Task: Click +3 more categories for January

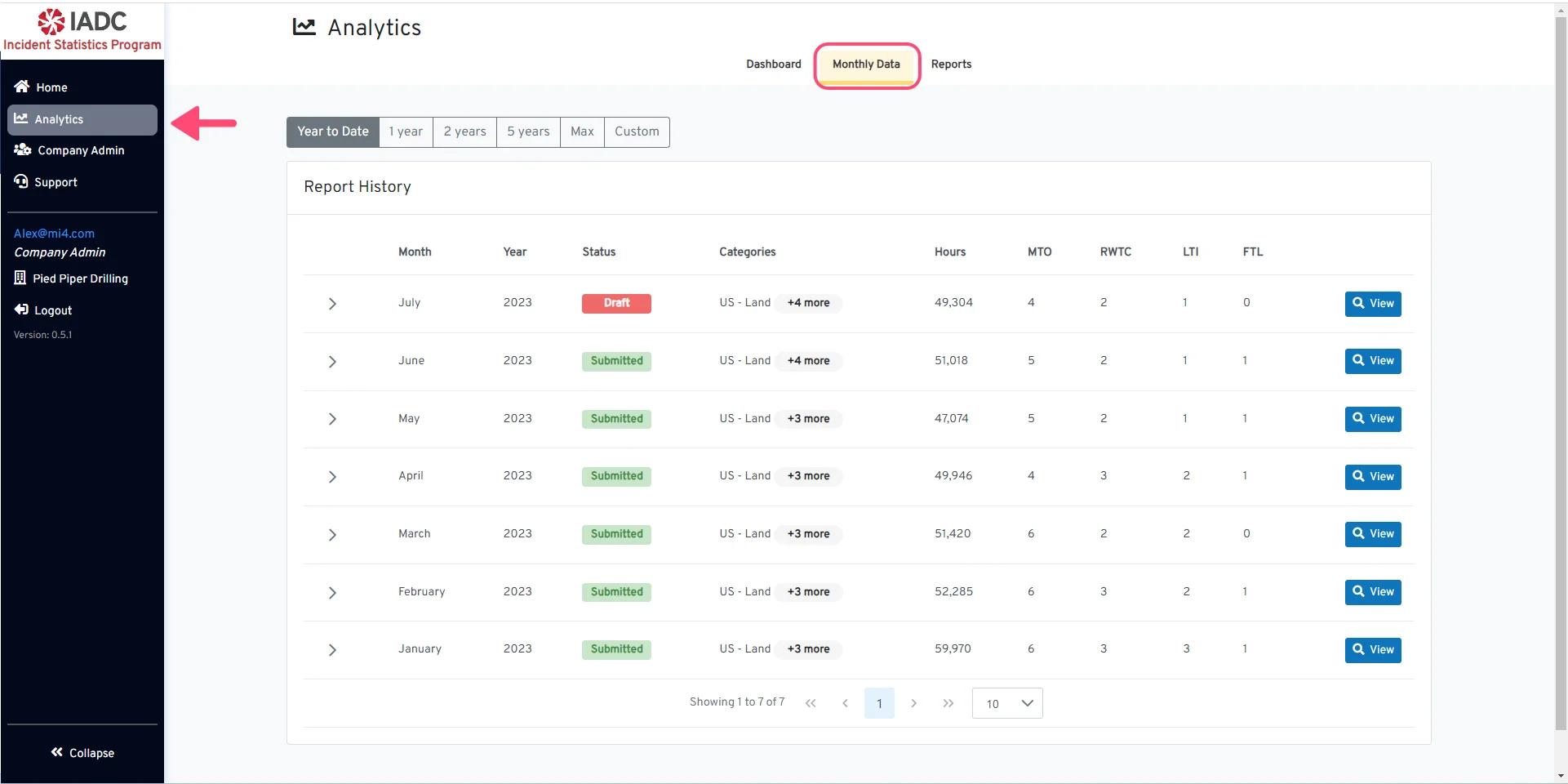Action: coord(808,649)
